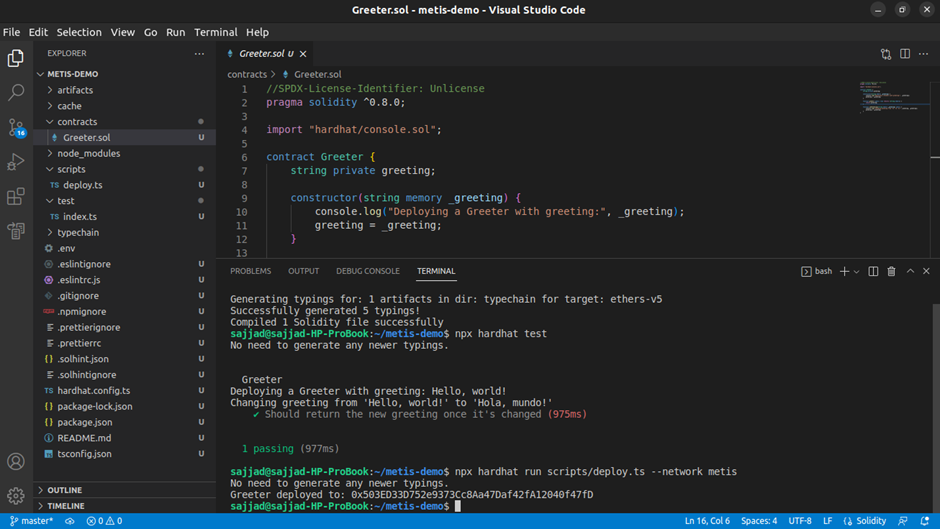The width and height of the screenshot is (940, 529).
Task: Expand the cache folder
Action: pyautogui.click(x=125, y=106)
